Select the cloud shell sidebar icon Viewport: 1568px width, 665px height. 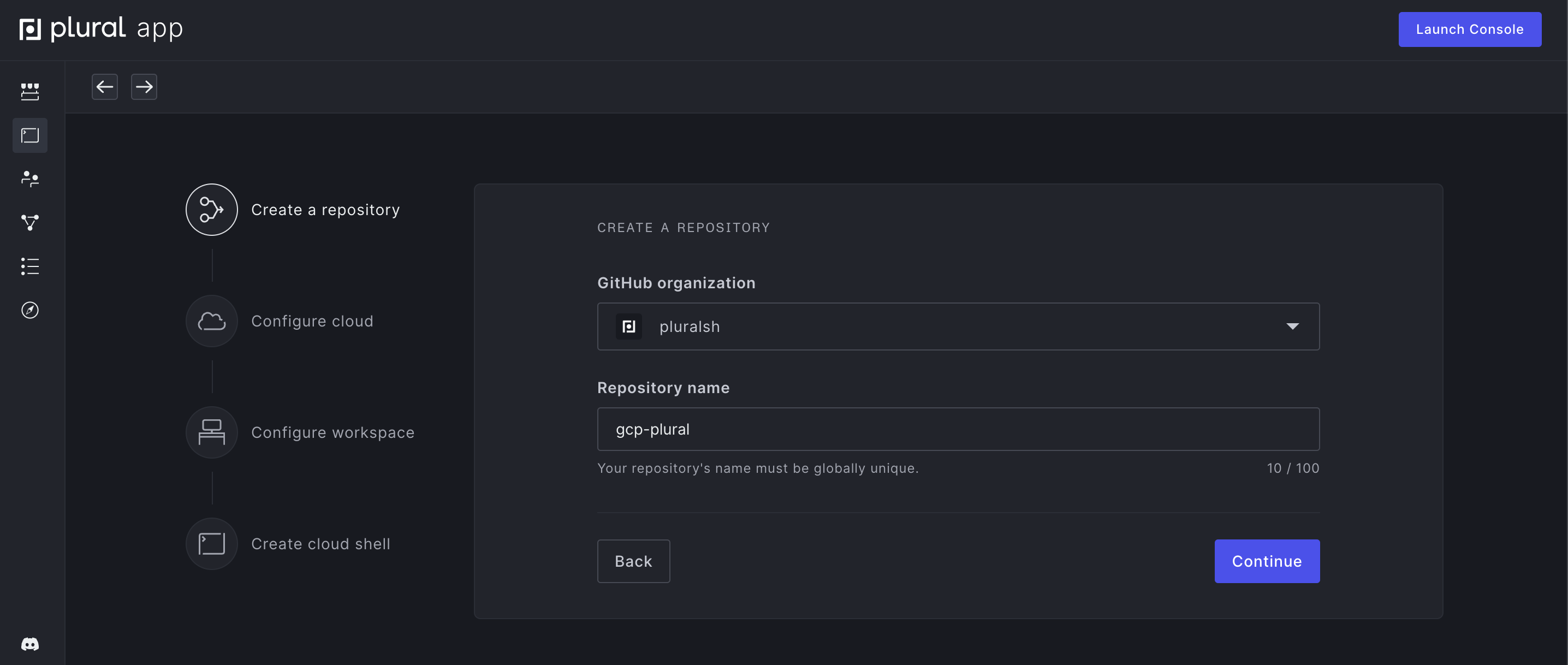(x=30, y=135)
